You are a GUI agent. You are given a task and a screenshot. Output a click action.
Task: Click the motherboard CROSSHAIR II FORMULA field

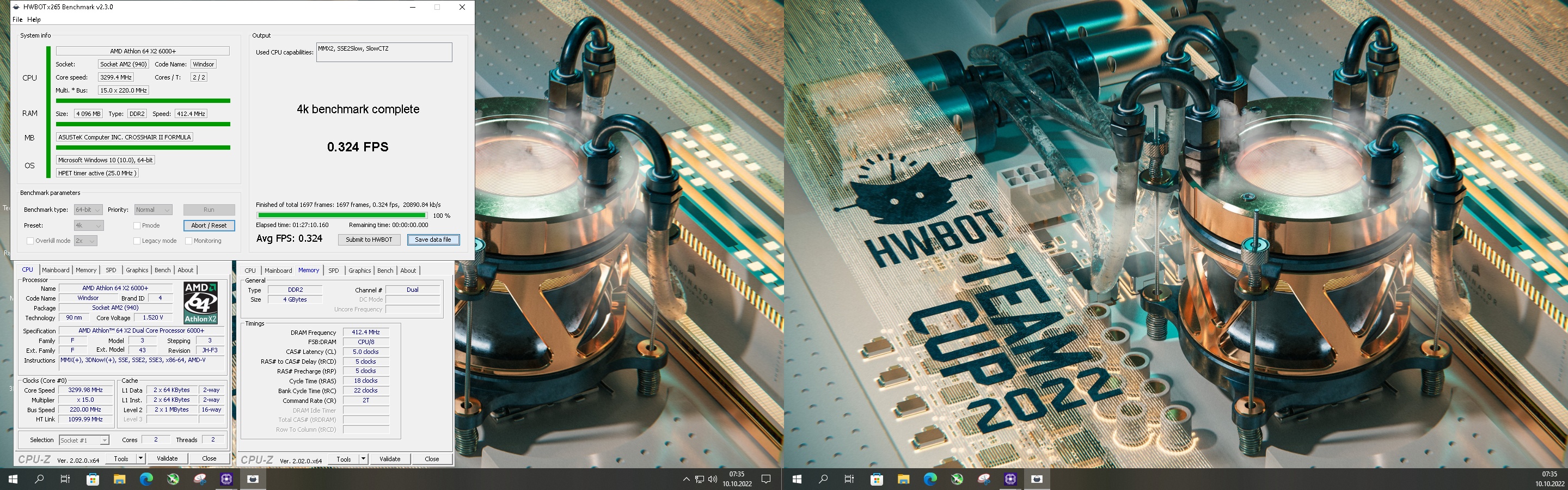(x=124, y=138)
